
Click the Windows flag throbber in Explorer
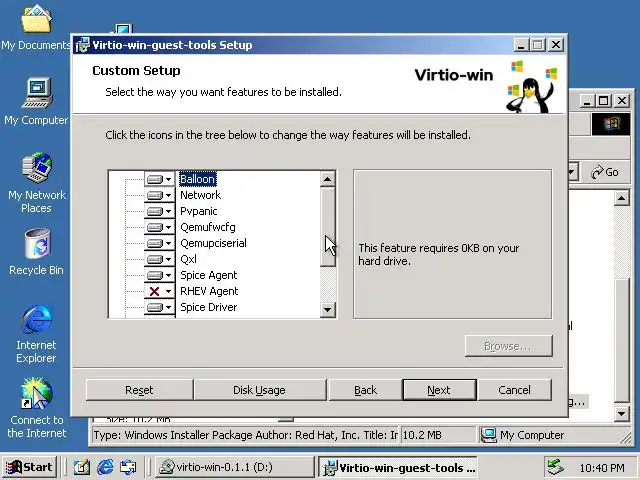[611, 124]
